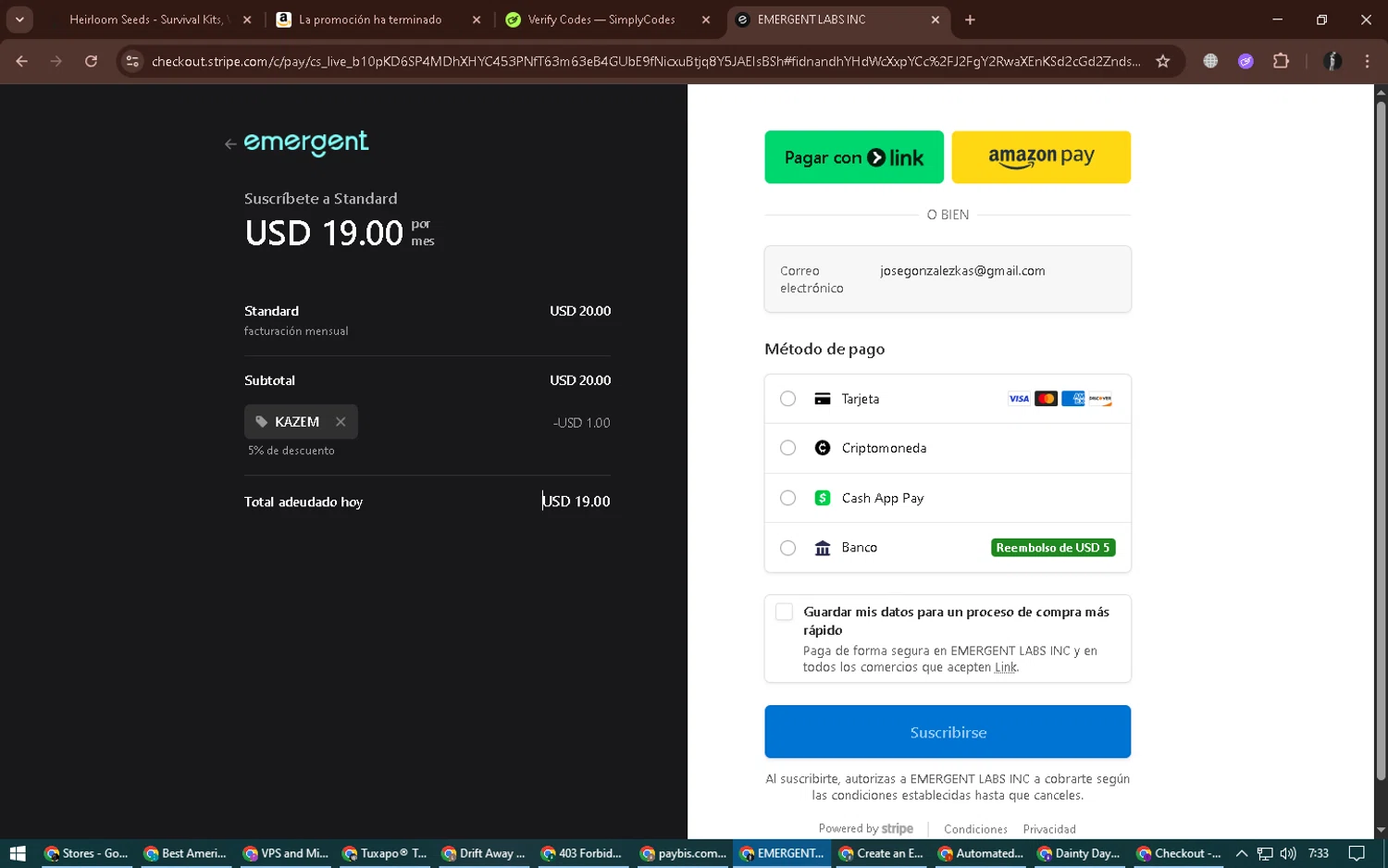The width and height of the screenshot is (1388, 868).
Task: Go back using the arrow beside emergent logo
Action: (230, 144)
